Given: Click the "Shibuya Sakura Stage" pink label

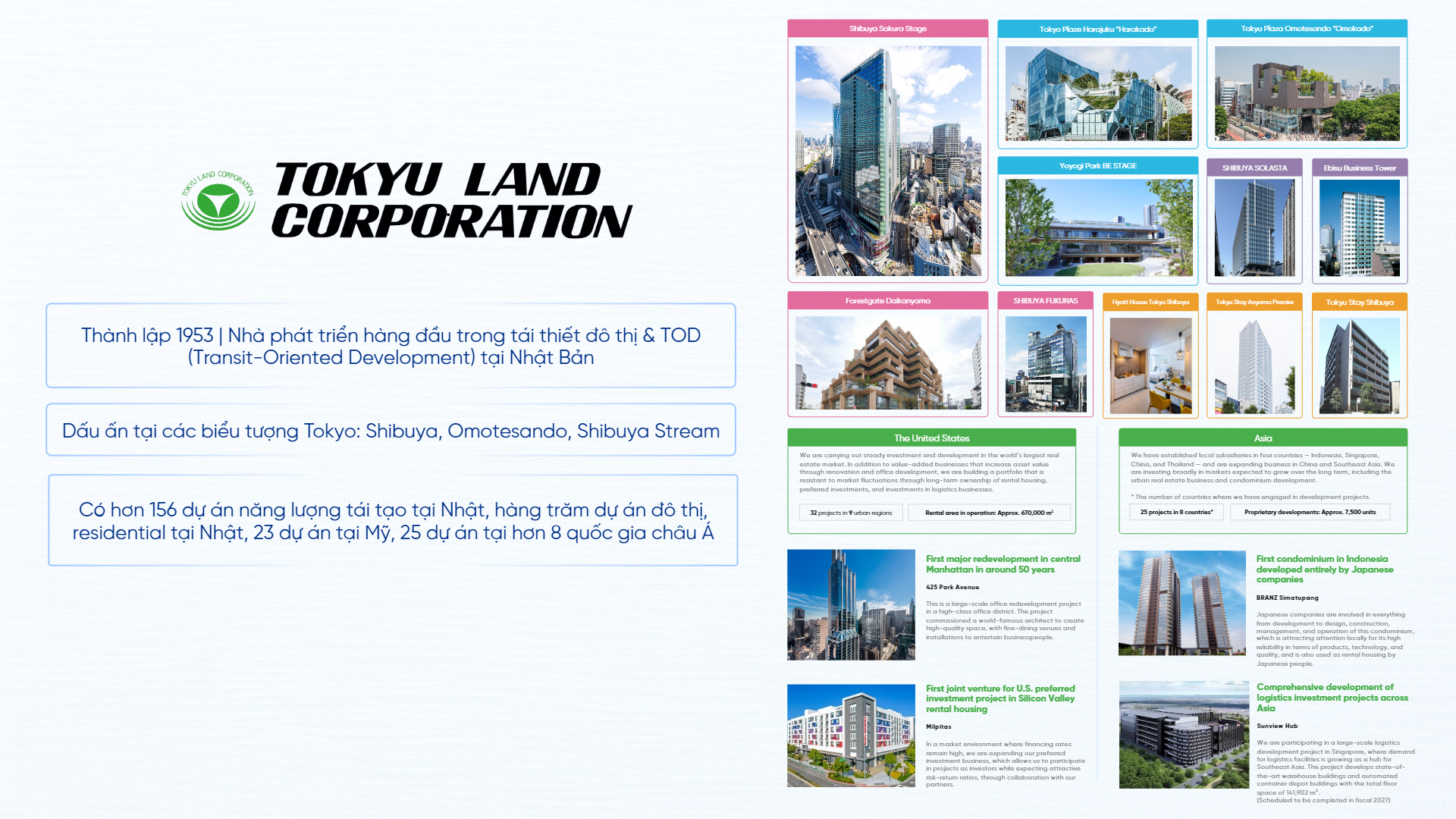Looking at the screenshot, I should coord(888,29).
